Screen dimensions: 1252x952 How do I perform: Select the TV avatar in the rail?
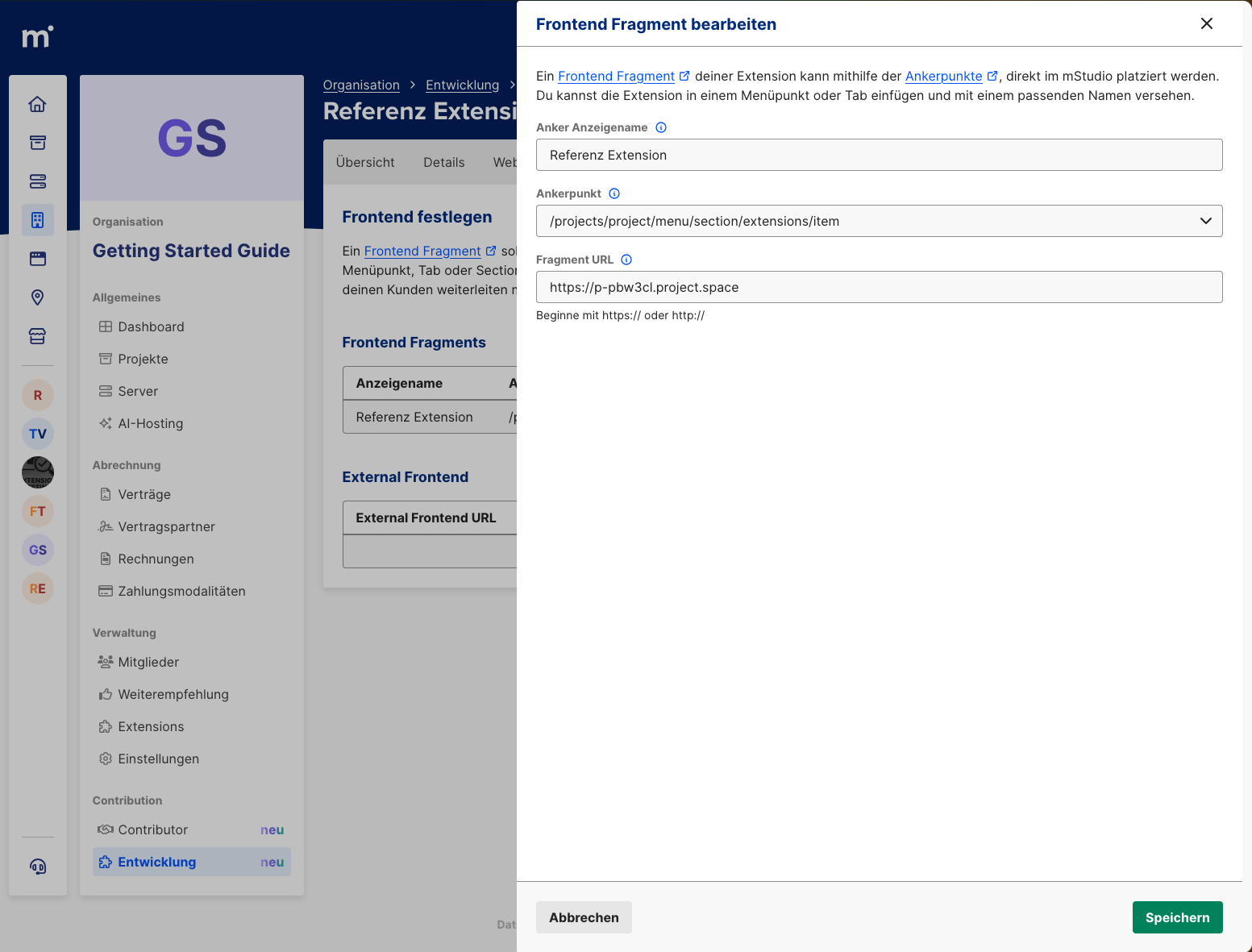pos(37,434)
